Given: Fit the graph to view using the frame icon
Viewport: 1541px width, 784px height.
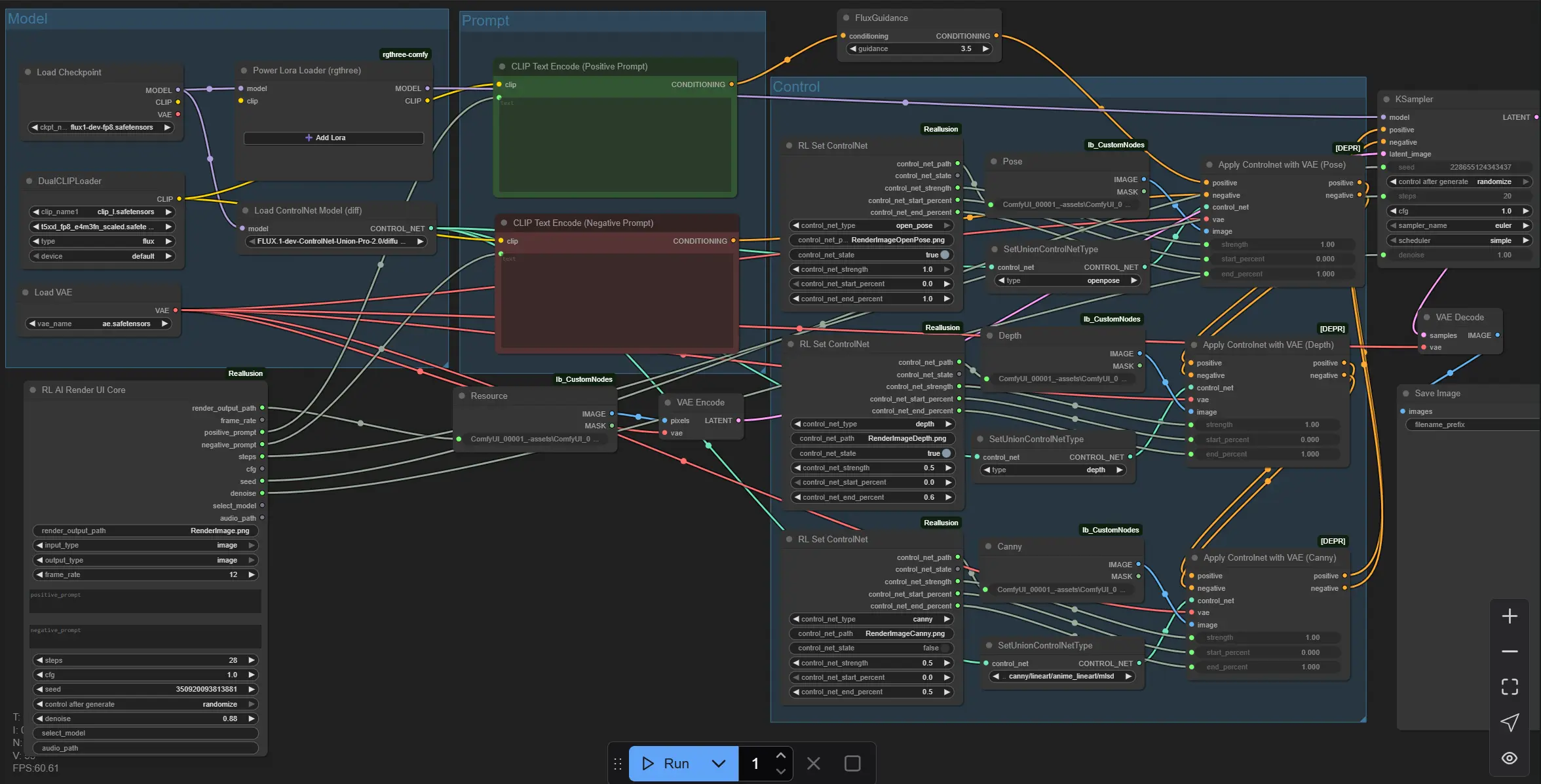Looking at the screenshot, I should pos(1510,686).
